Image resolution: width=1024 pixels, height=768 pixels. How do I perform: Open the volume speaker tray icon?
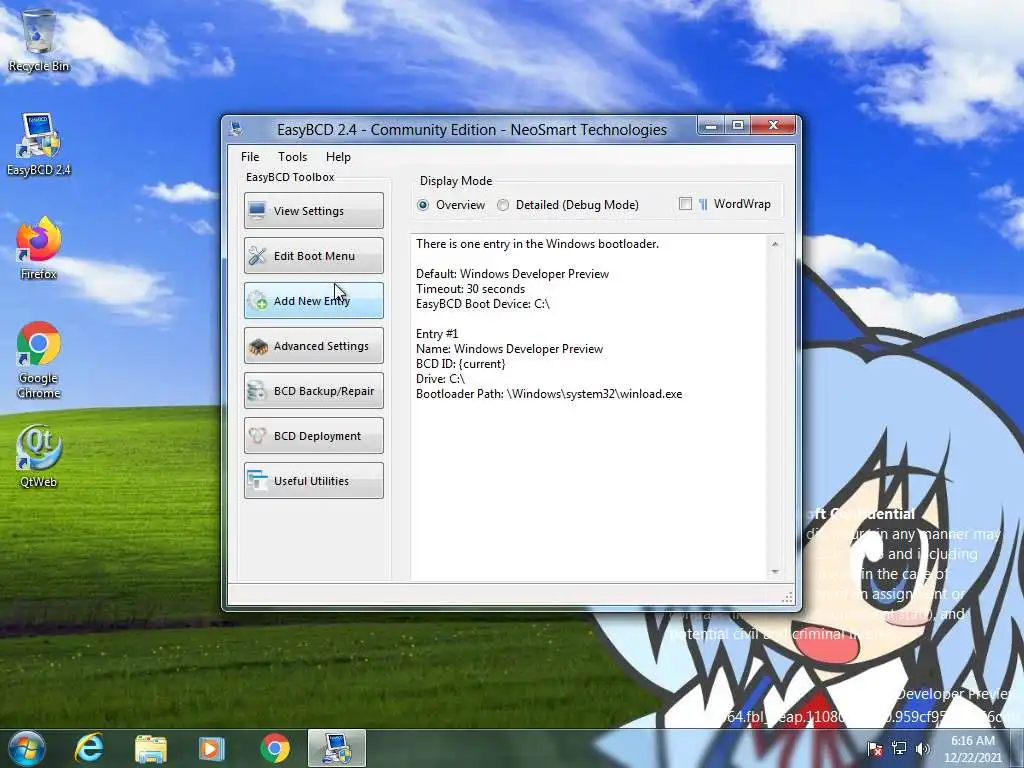(x=923, y=748)
